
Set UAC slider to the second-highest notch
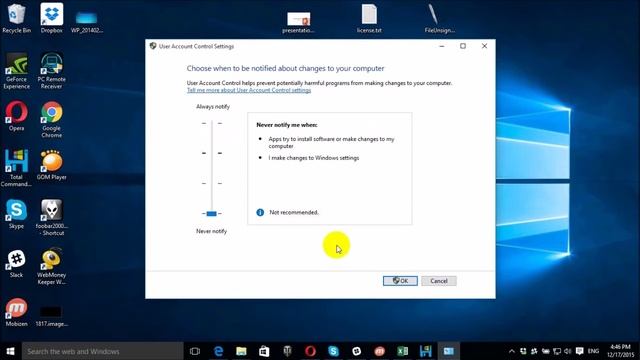coord(211,153)
